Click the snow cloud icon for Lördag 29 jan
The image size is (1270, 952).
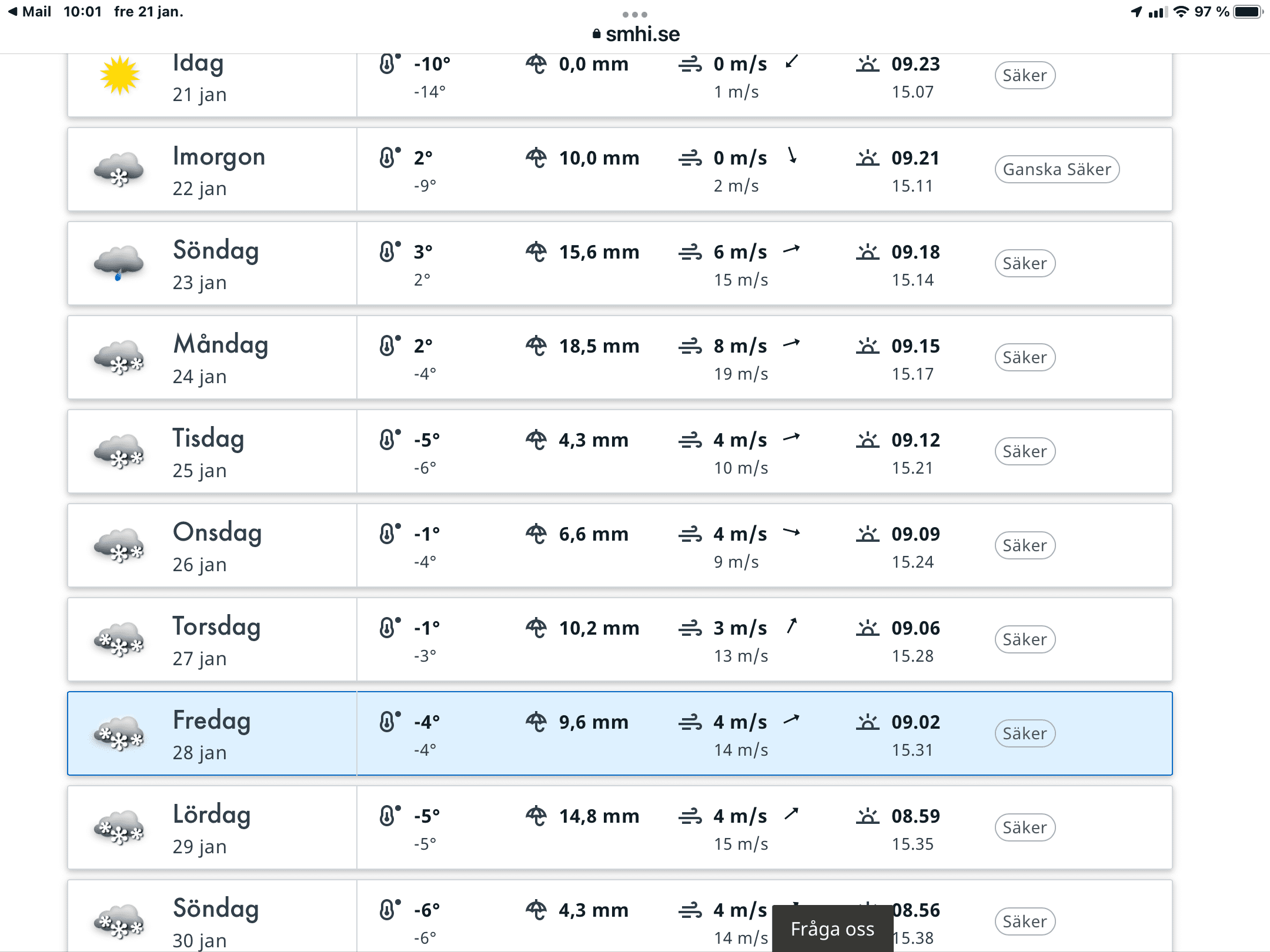click(x=119, y=827)
